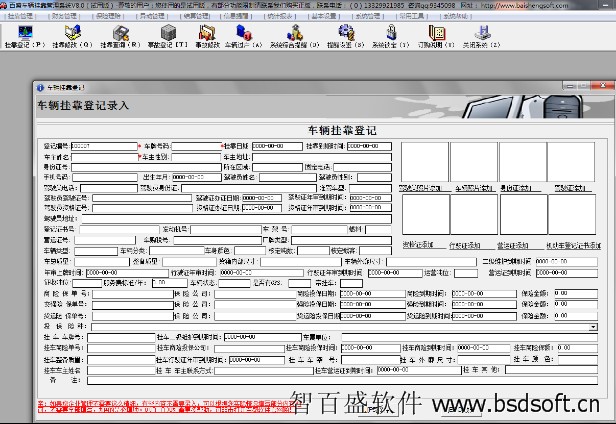Image resolution: width=616 pixels, height=424 pixels.
Task: Click the 机动车登记证书添加 link
Action: [x=574, y=246]
